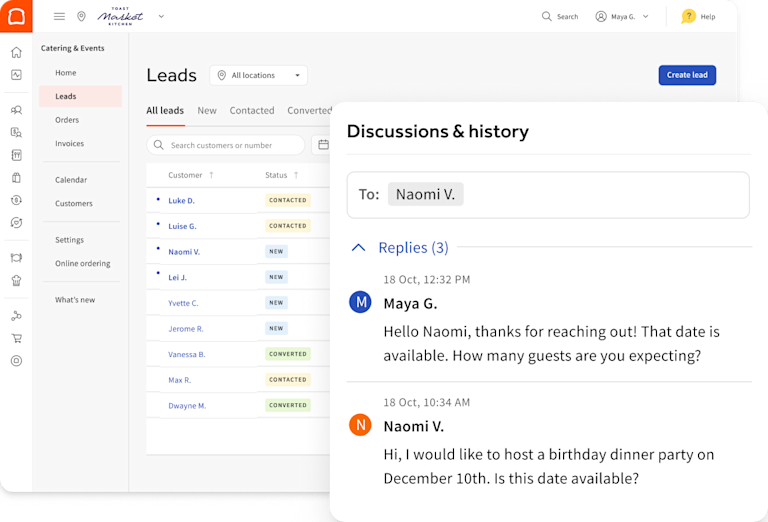Switch to the Contacted tab
Screen dimensions: 768x522
(252, 111)
